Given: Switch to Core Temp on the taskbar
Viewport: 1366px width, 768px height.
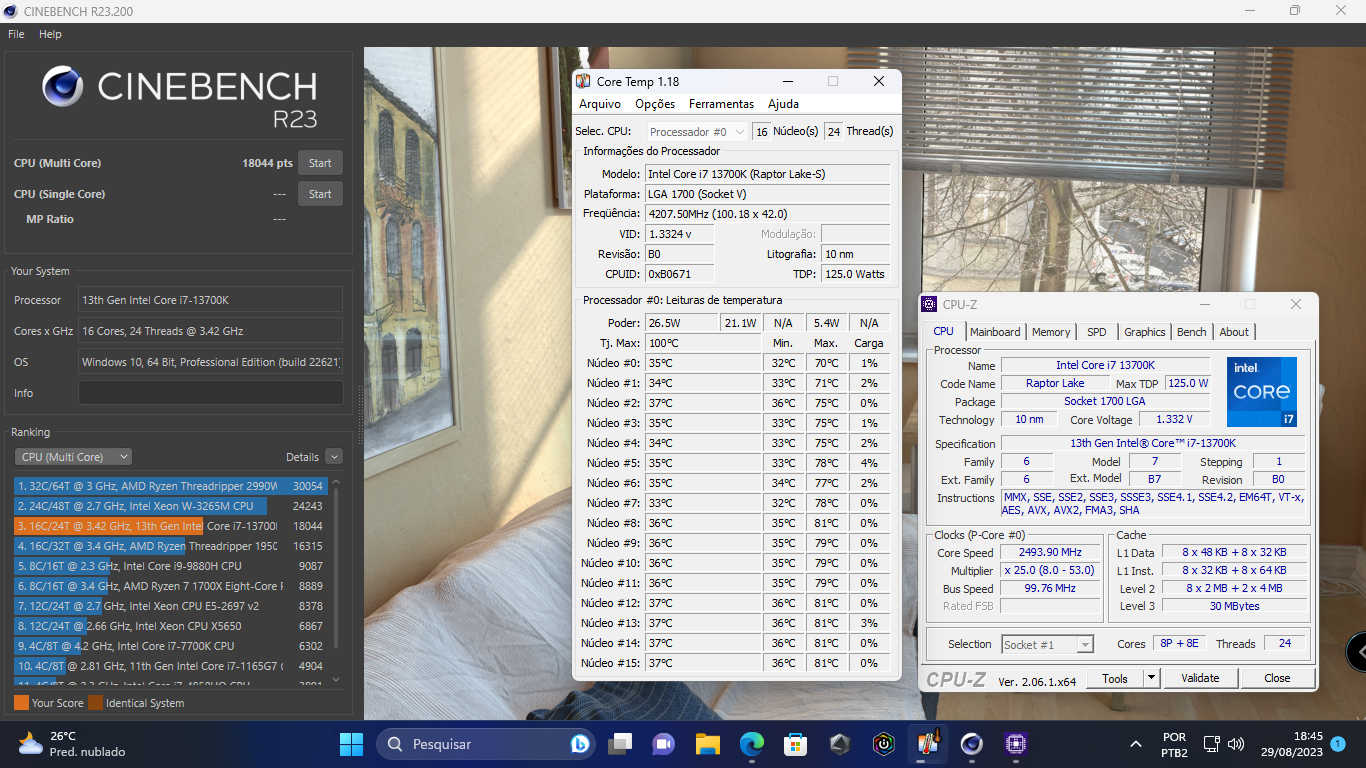Looking at the screenshot, I should [927, 744].
